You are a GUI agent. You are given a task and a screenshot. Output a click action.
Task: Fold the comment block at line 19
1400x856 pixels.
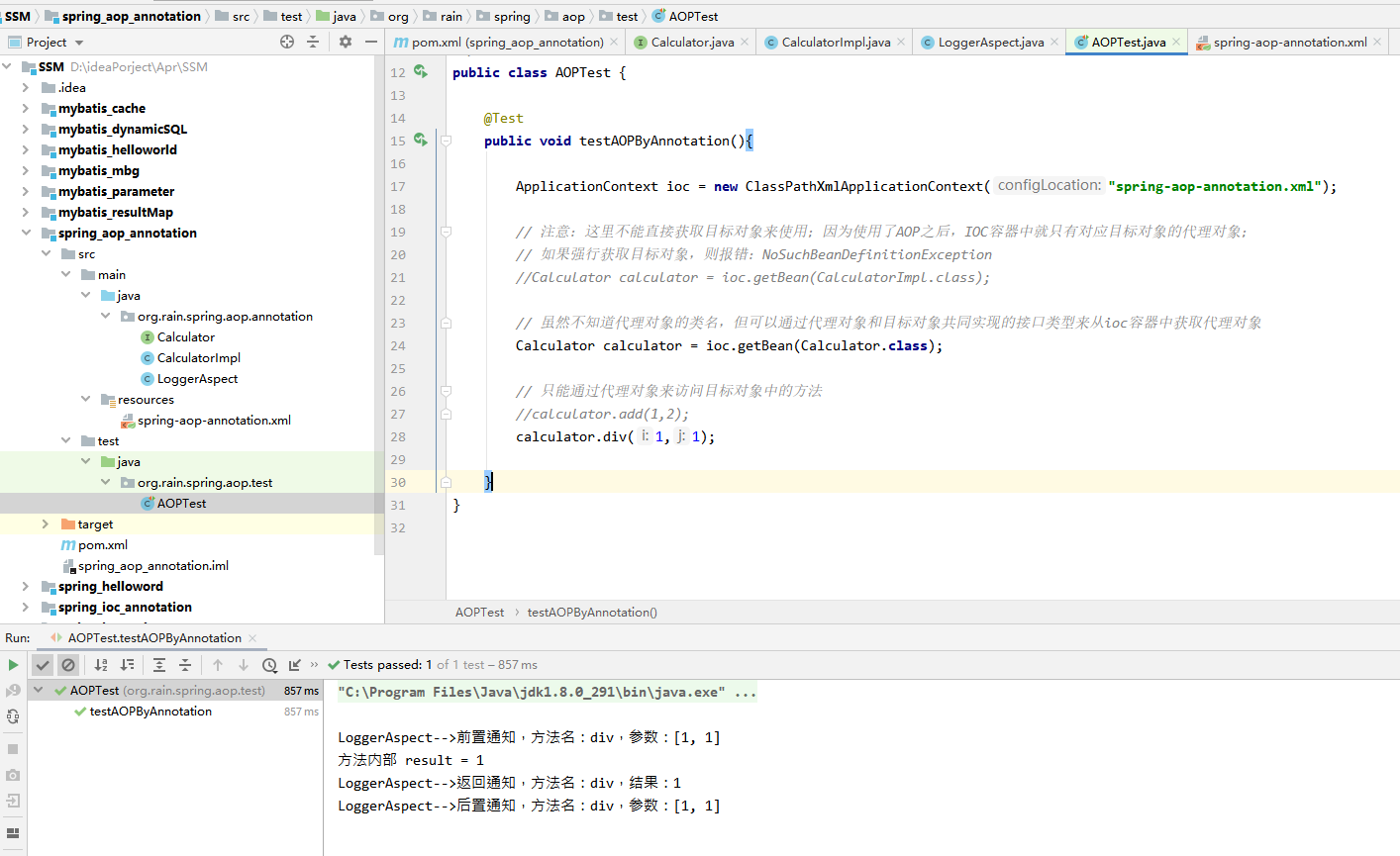[x=446, y=232]
